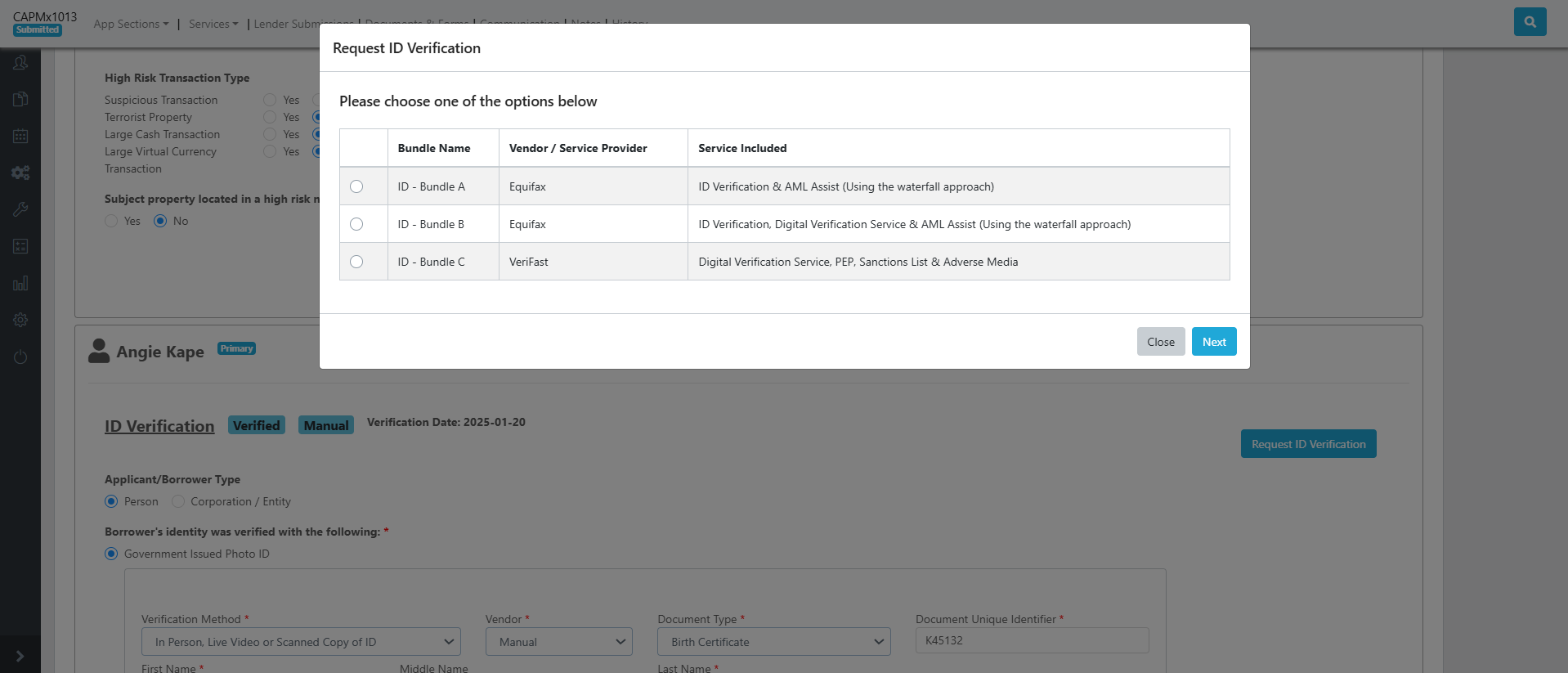Click the users icon in sidebar

(20, 63)
